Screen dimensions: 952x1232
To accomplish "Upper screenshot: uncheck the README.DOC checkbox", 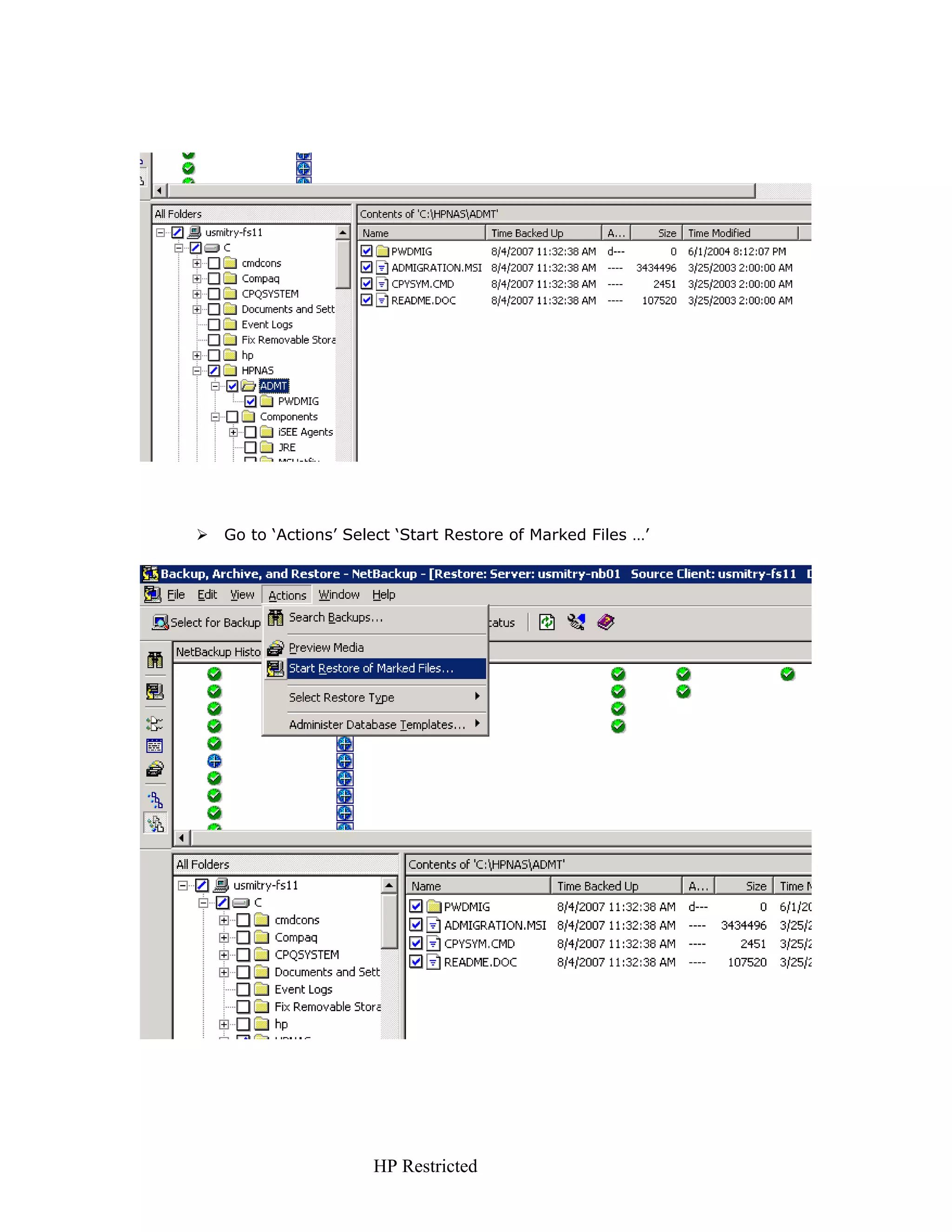I will [367, 300].
